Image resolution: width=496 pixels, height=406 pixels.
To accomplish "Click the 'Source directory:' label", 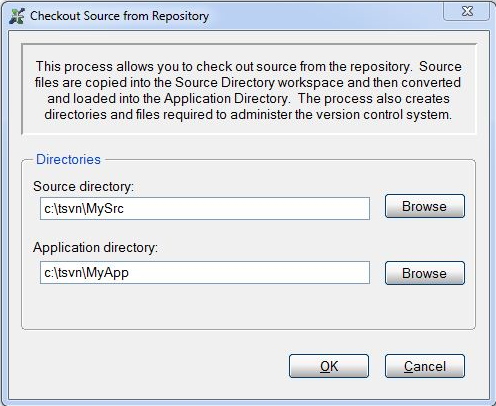I will (83, 186).
